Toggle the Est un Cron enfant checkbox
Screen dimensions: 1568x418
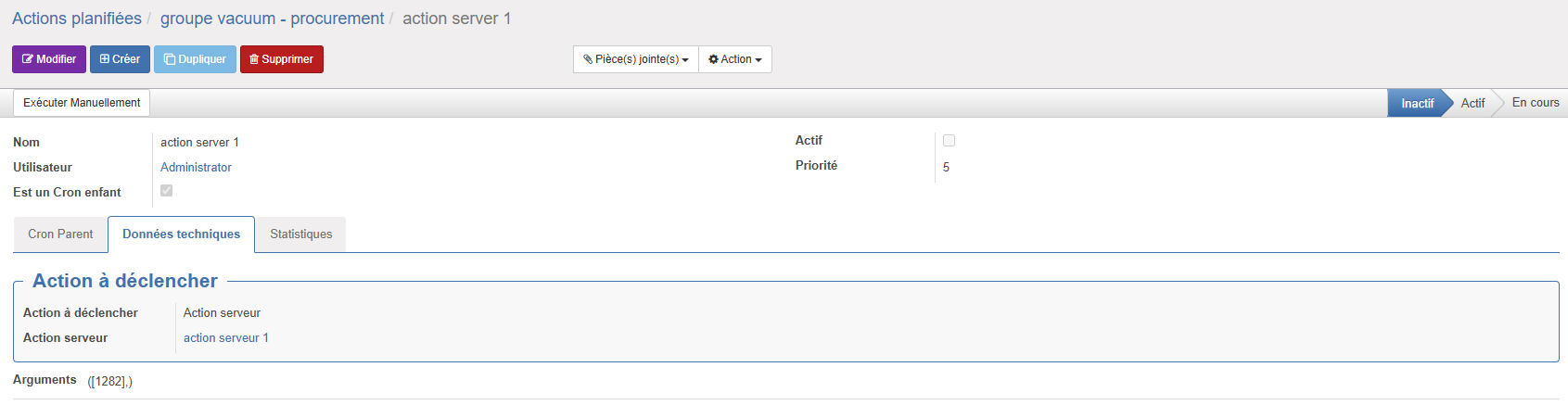click(x=167, y=191)
